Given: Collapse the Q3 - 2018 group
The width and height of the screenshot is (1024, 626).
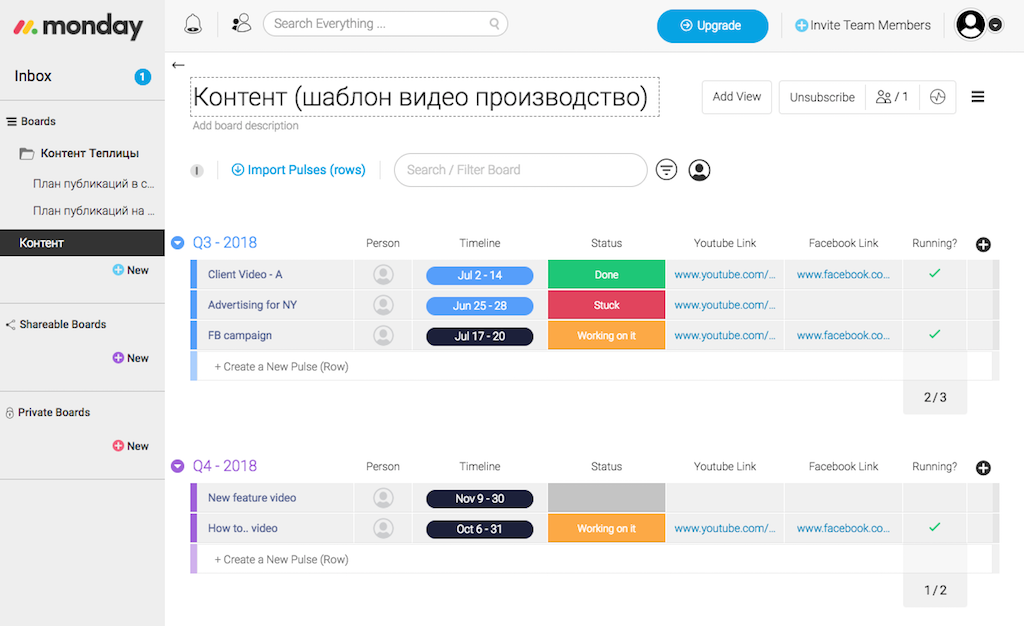Looking at the screenshot, I should [x=178, y=243].
